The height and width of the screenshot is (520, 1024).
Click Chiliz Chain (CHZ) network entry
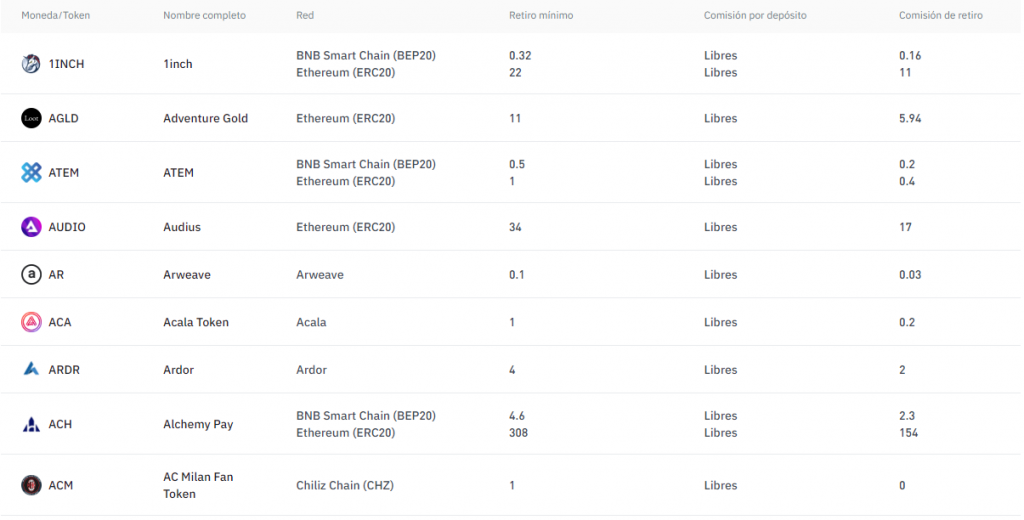345,485
